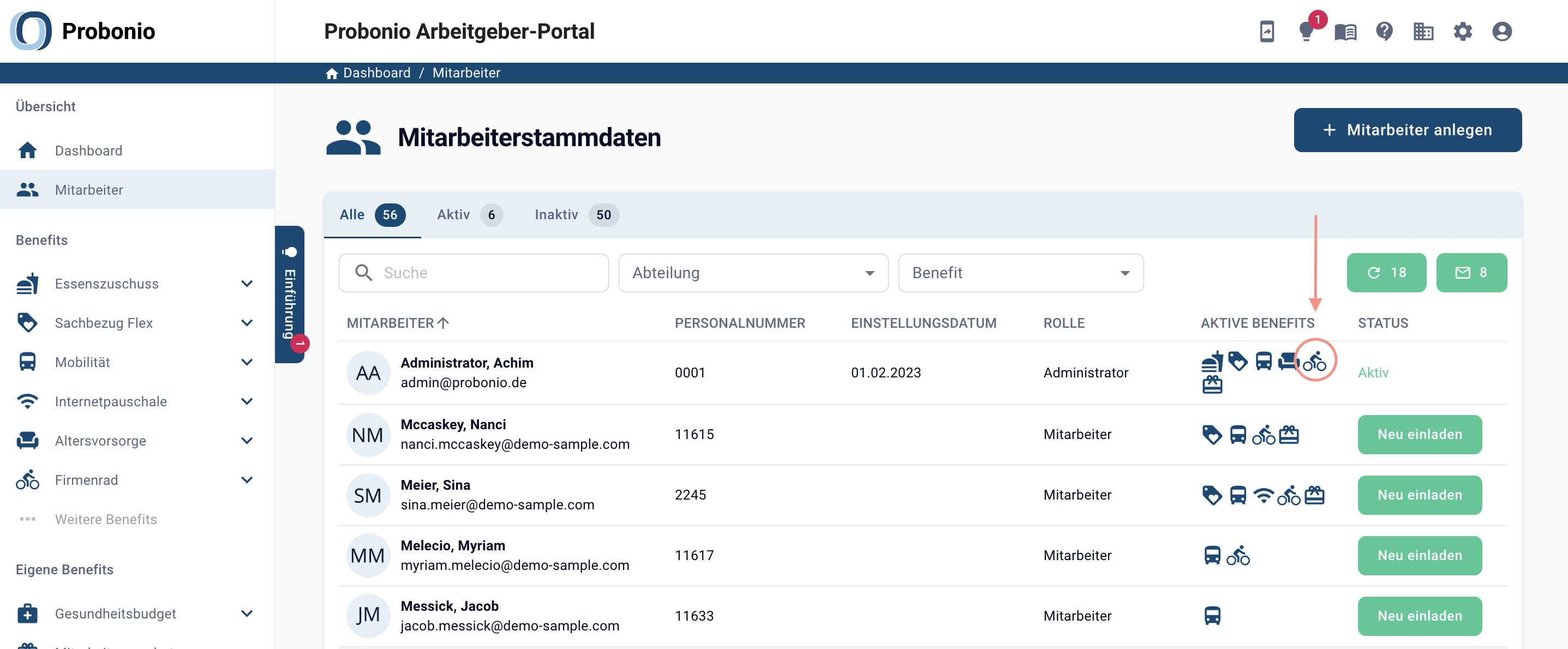Click the green mail button showing 8

[x=1471, y=273]
